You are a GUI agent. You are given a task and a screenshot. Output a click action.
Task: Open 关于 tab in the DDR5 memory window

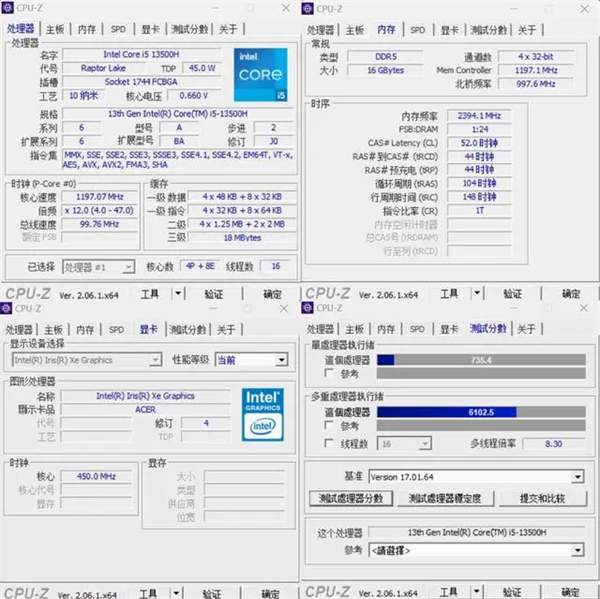coord(527,30)
